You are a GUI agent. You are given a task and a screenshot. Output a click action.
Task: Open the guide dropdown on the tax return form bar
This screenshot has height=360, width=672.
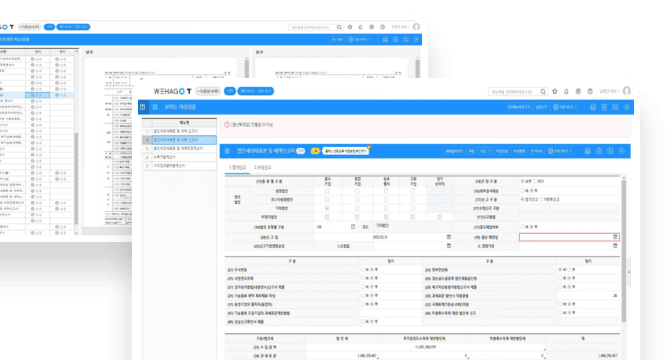coord(560,151)
